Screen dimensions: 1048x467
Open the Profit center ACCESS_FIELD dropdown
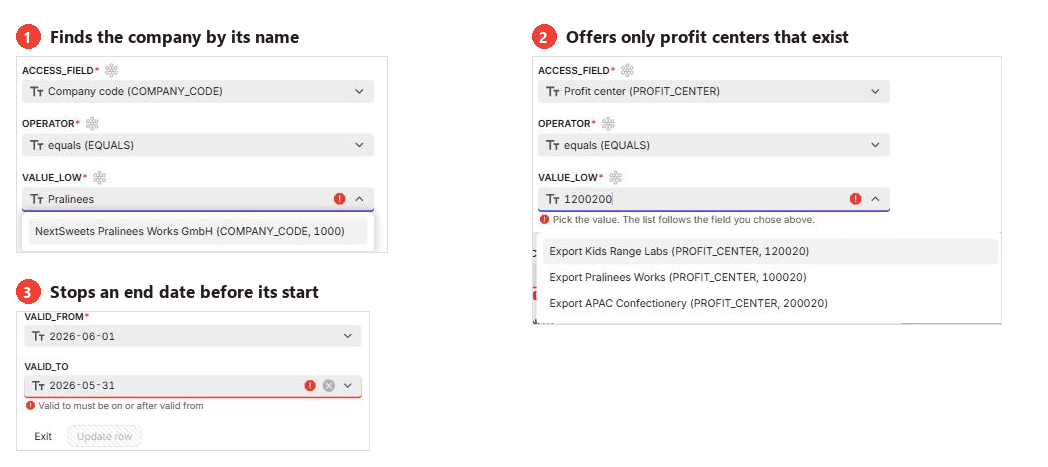(714, 92)
